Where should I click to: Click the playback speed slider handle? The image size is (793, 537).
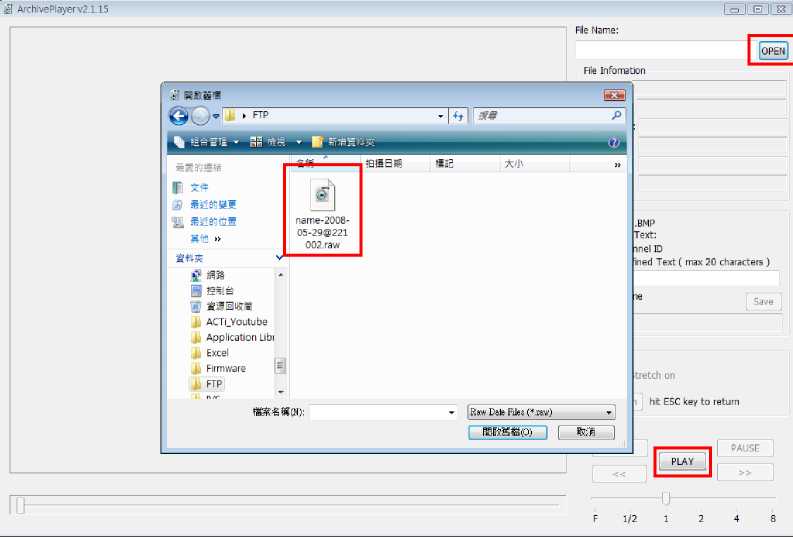click(666, 498)
